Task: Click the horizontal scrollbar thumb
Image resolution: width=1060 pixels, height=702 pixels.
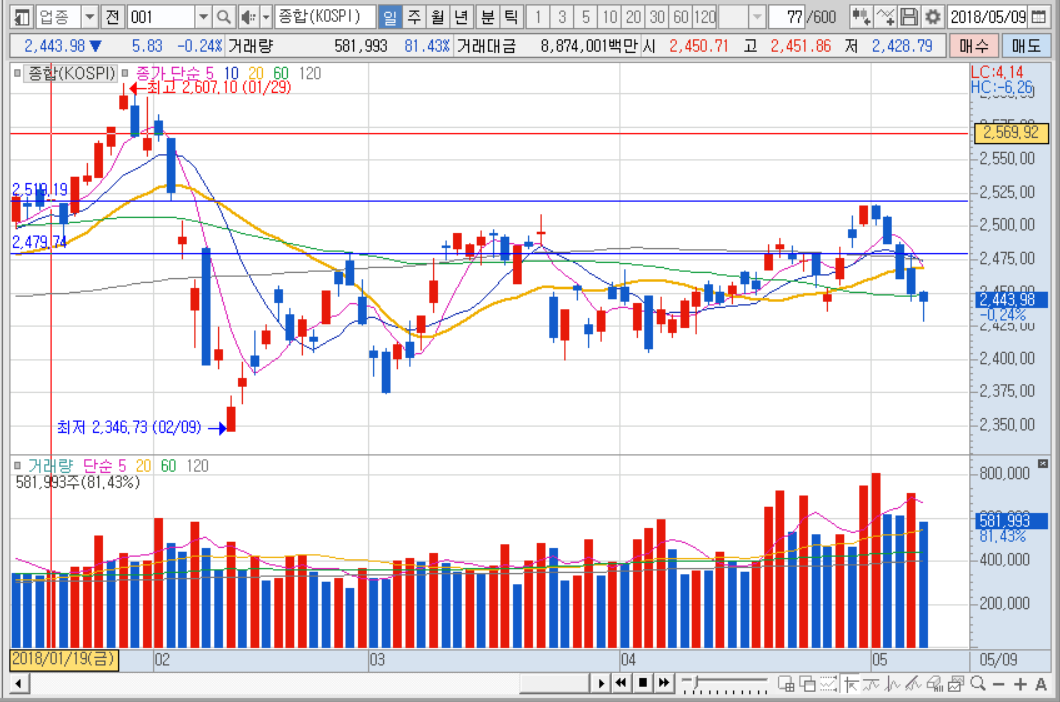Action: pyautogui.click(x=554, y=684)
